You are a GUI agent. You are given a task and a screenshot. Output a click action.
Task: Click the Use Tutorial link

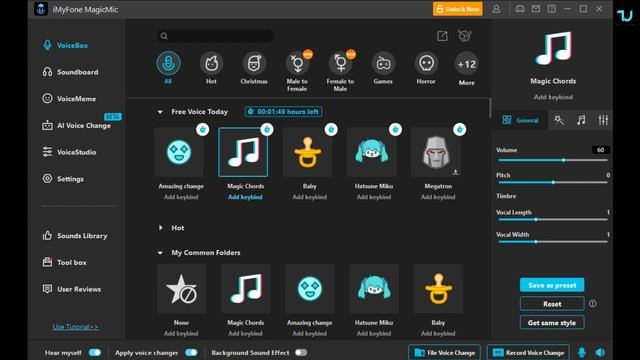76,327
